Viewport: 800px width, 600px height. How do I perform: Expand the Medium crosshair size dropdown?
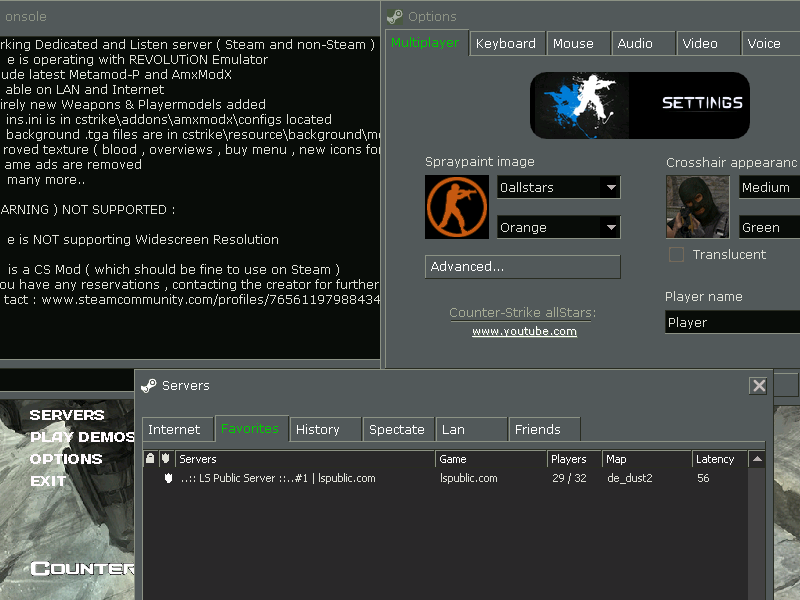[x=768, y=187]
